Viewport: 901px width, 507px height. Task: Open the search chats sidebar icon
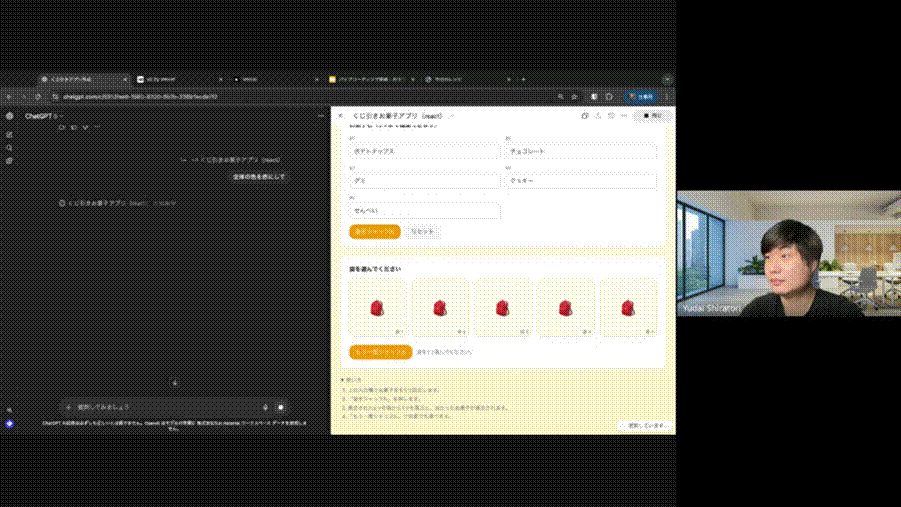tap(9, 147)
